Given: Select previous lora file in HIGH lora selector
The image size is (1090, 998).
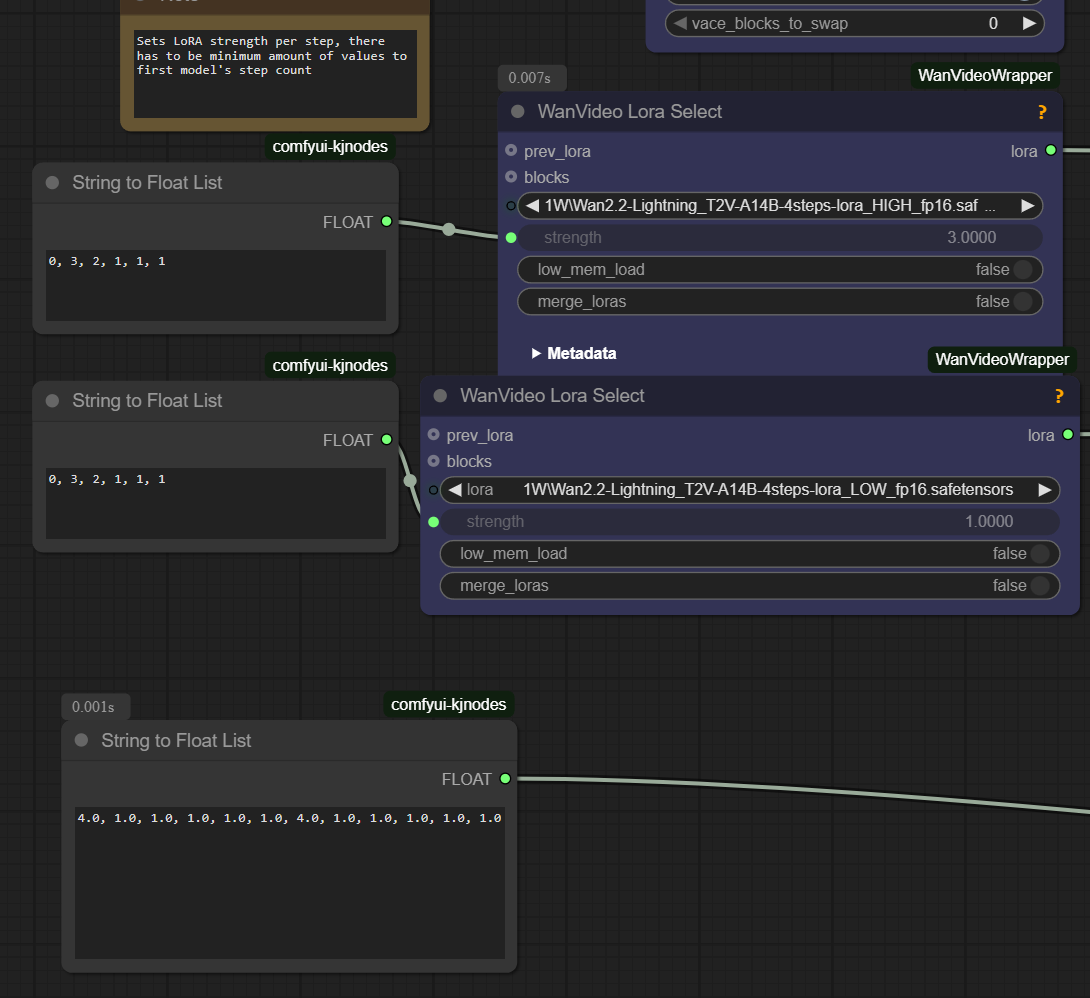Looking at the screenshot, I should pyautogui.click(x=532, y=206).
